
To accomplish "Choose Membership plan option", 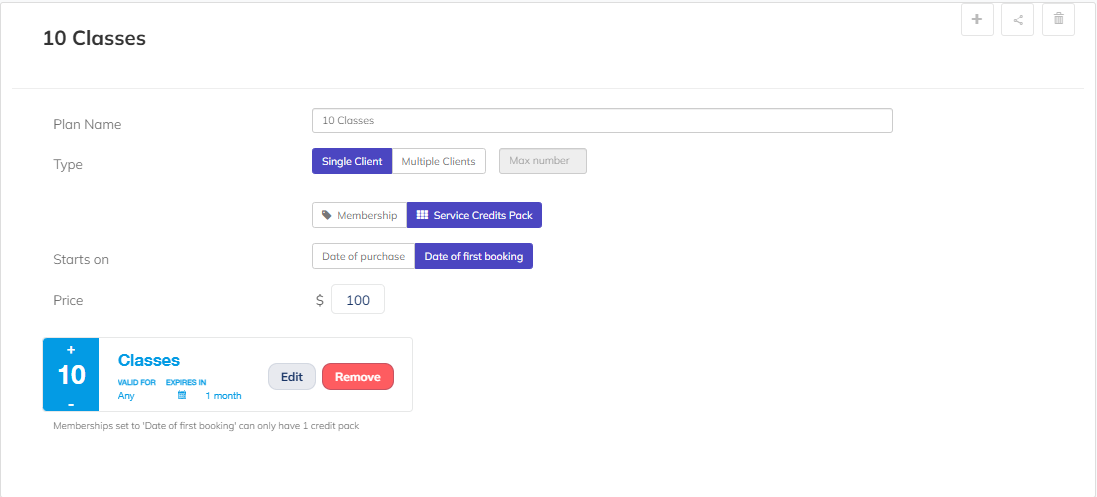I will pos(360,216).
